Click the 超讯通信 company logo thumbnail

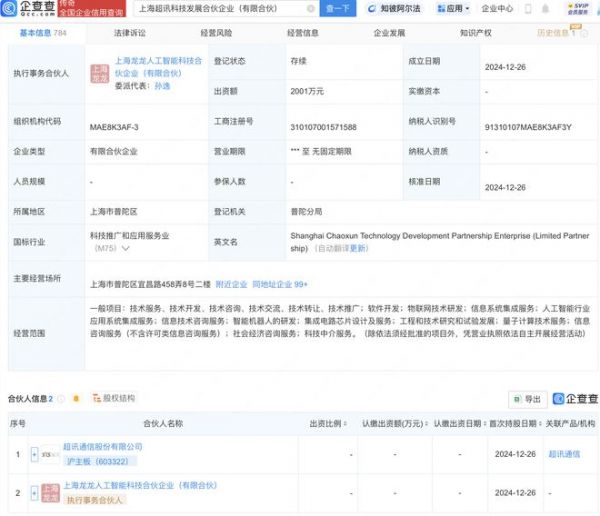point(51,454)
